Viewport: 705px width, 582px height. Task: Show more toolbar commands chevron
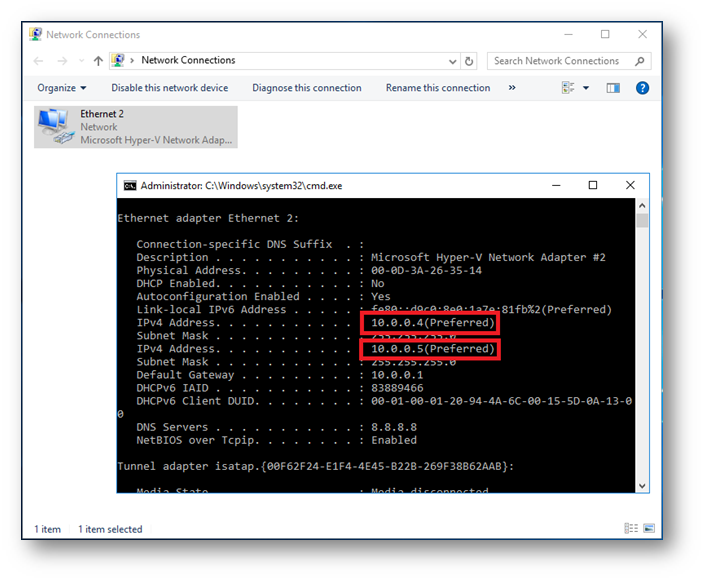point(512,88)
